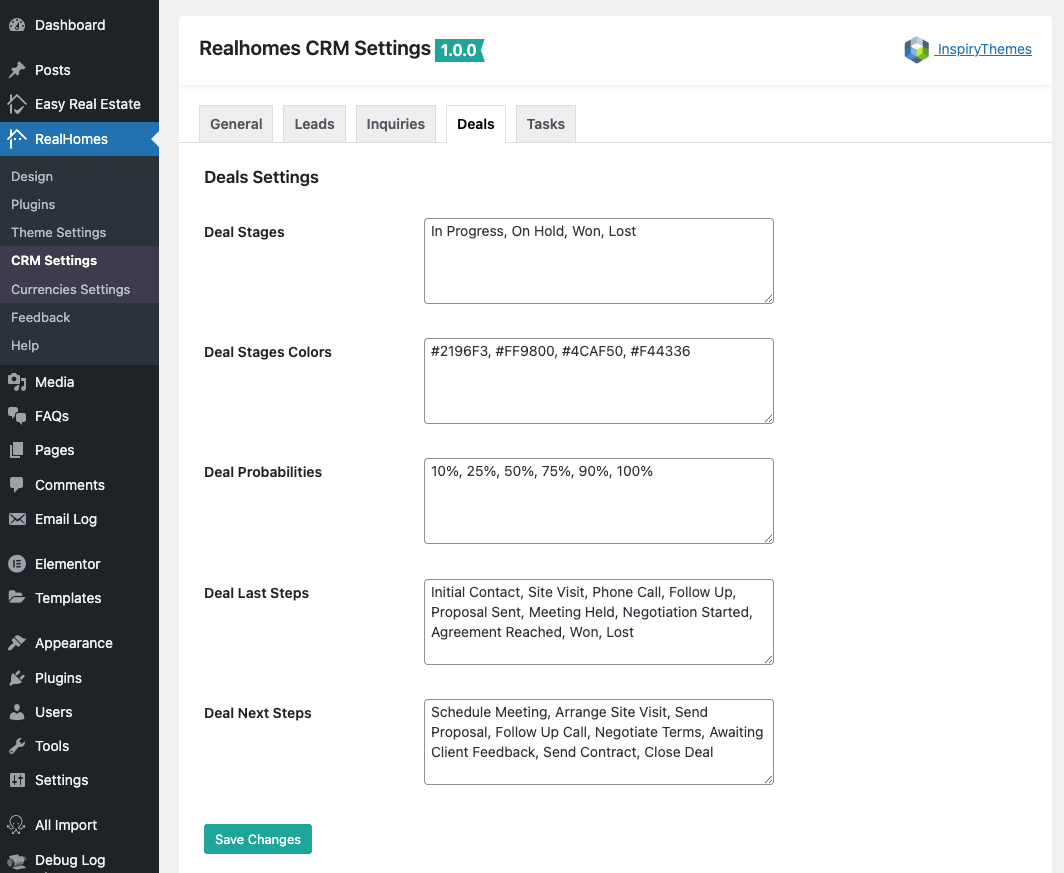The image size is (1064, 873).
Task: Click the InspiryThemes logo icon
Action: (916, 50)
